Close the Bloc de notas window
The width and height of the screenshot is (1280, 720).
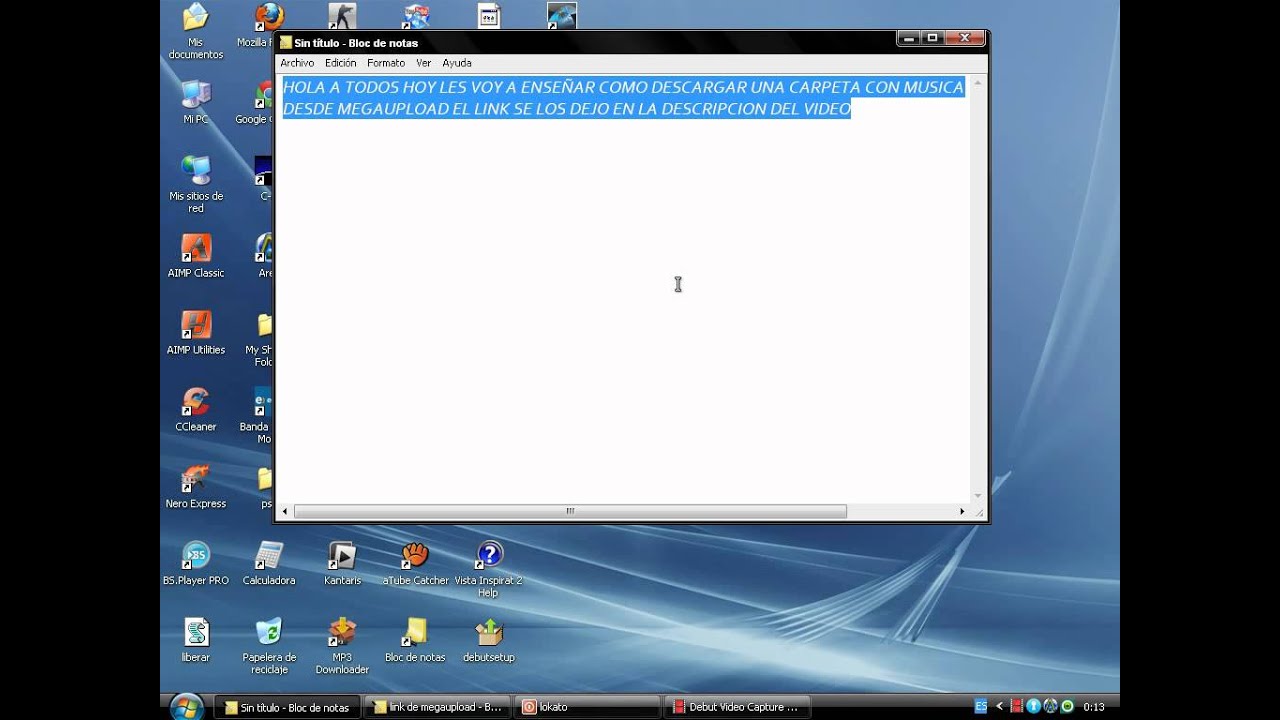965,38
